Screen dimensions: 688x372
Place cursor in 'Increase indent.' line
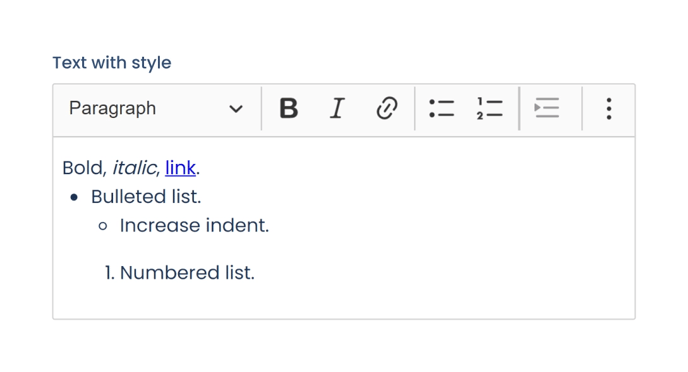click(194, 225)
